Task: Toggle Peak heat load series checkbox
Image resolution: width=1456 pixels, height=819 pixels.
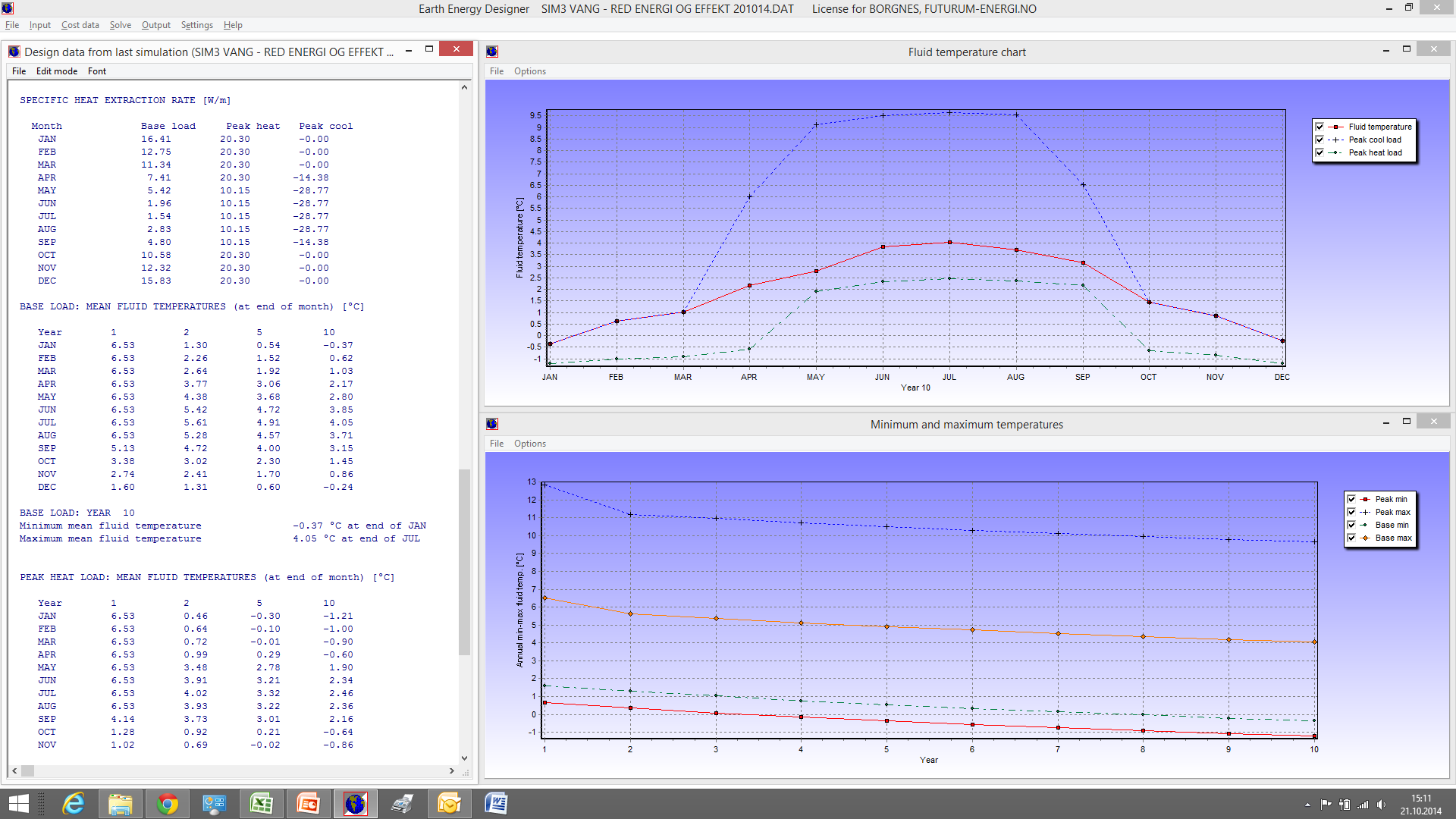Action: click(1319, 152)
